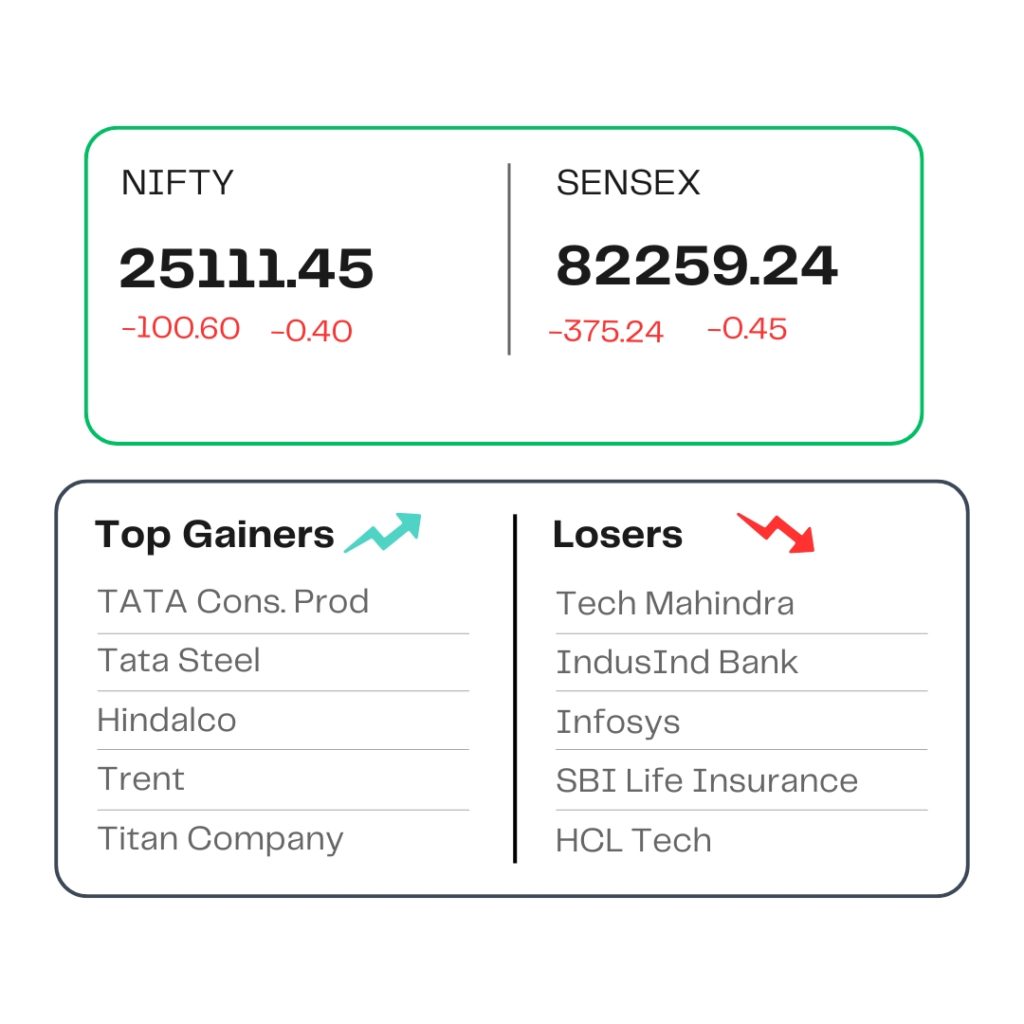Open Titan Company gainer entry
This screenshot has height=1024, width=1024.
click(220, 840)
